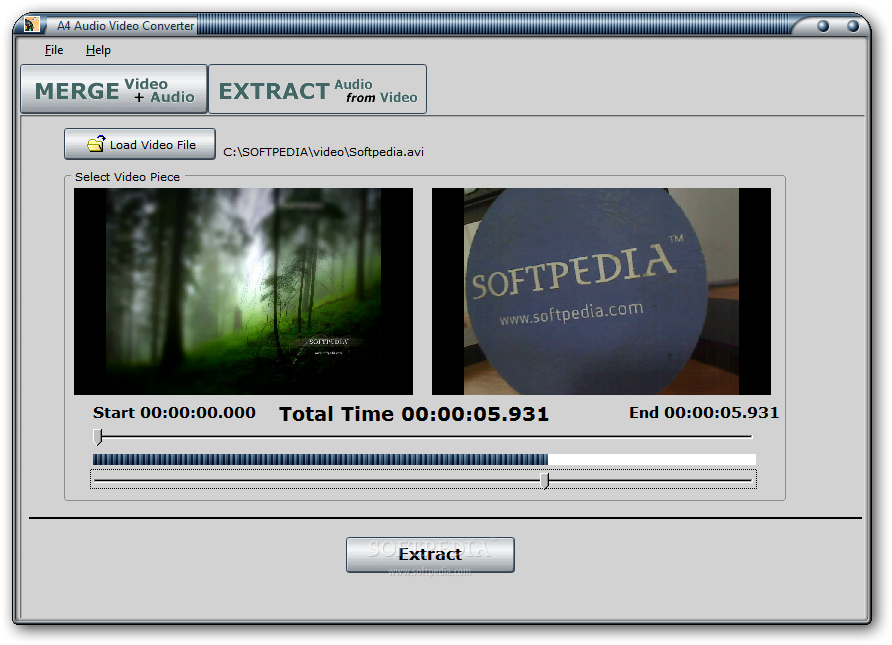The image size is (892, 645).
Task: Click the Softpedia end frame preview
Action: [601, 291]
